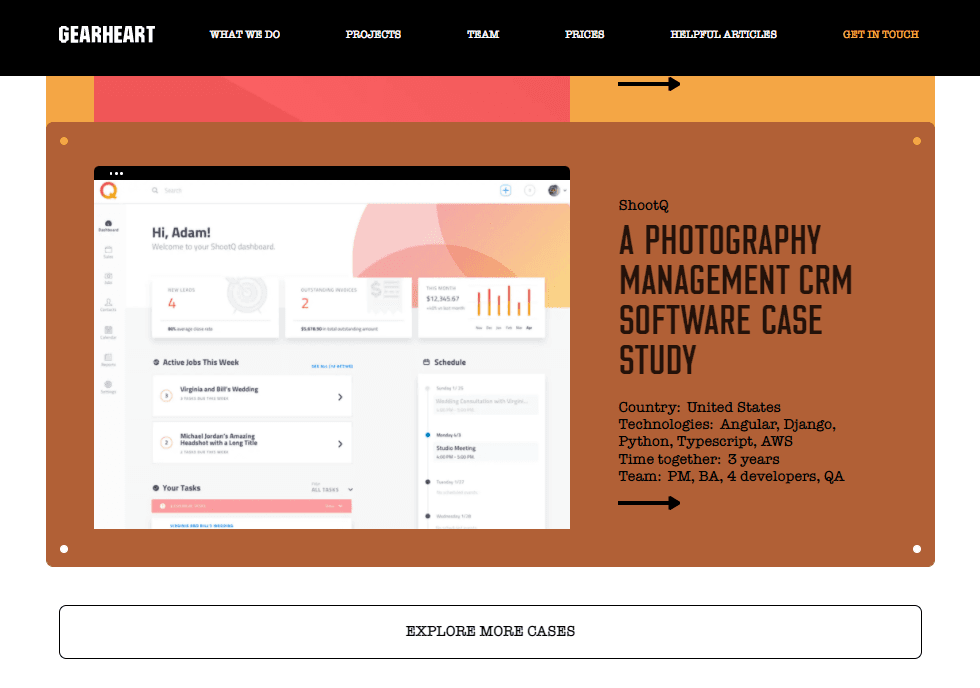The width and height of the screenshot is (980, 688).
Task: Click the ShootQ logo in the dashboard
Action: (x=108, y=190)
